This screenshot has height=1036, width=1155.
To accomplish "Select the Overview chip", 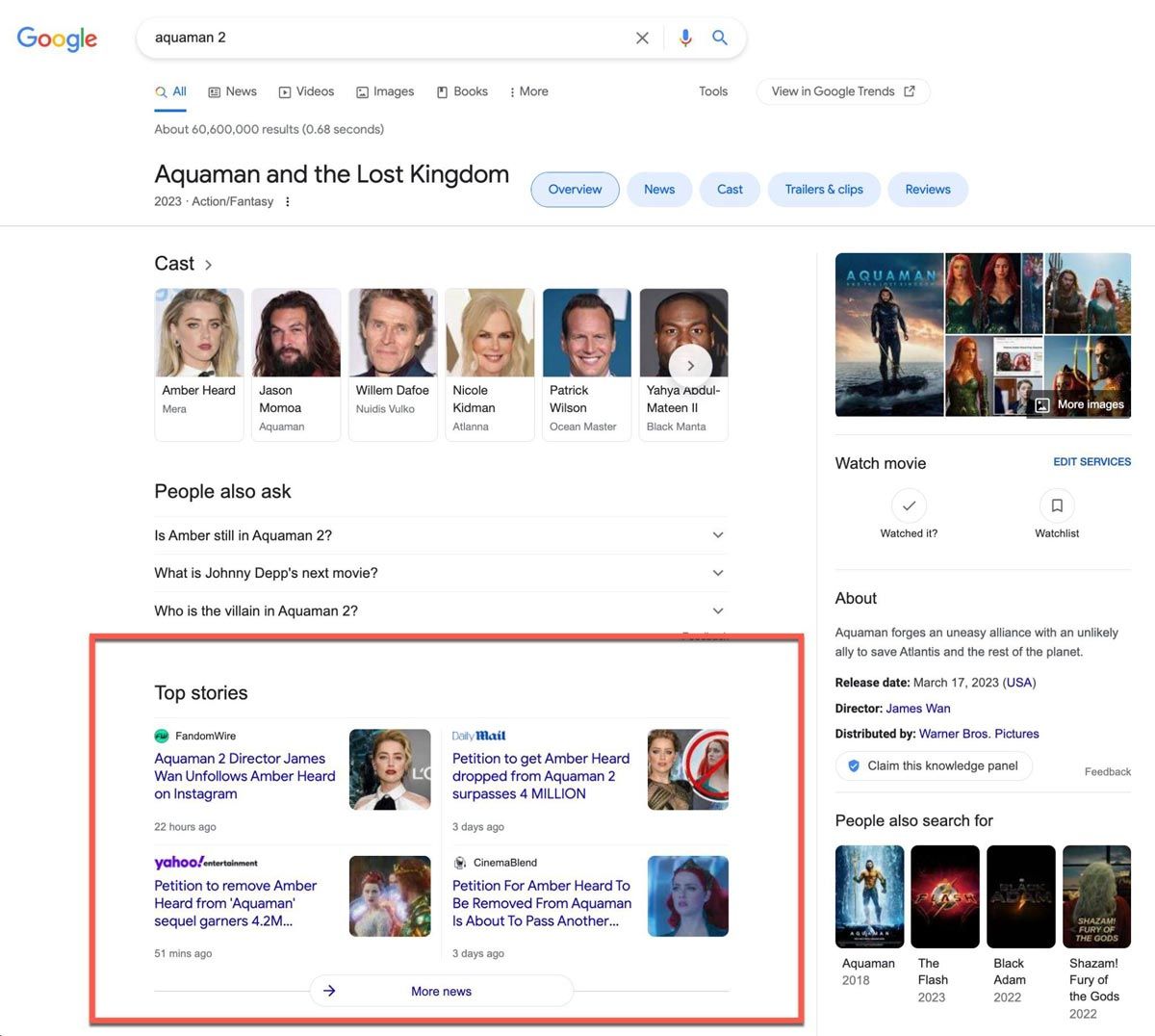I will click(575, 190).
